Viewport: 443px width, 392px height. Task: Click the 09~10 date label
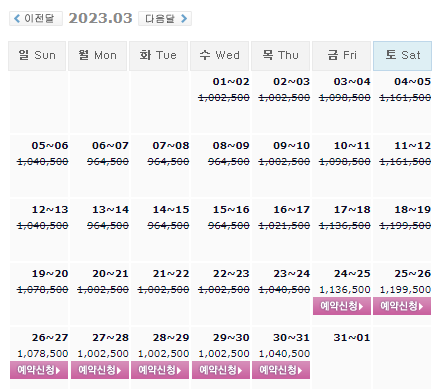[291, 146]
